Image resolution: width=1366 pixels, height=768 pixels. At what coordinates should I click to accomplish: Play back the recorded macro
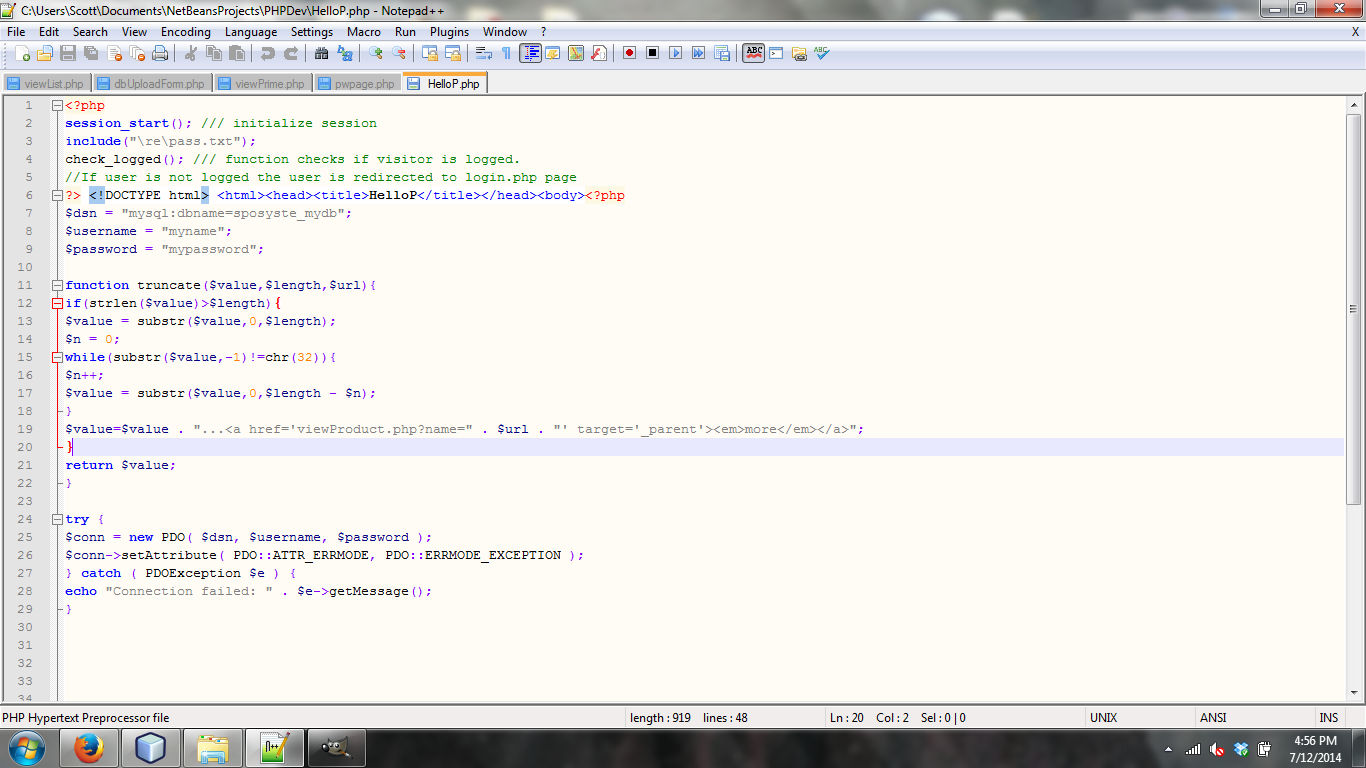(675, 53)
